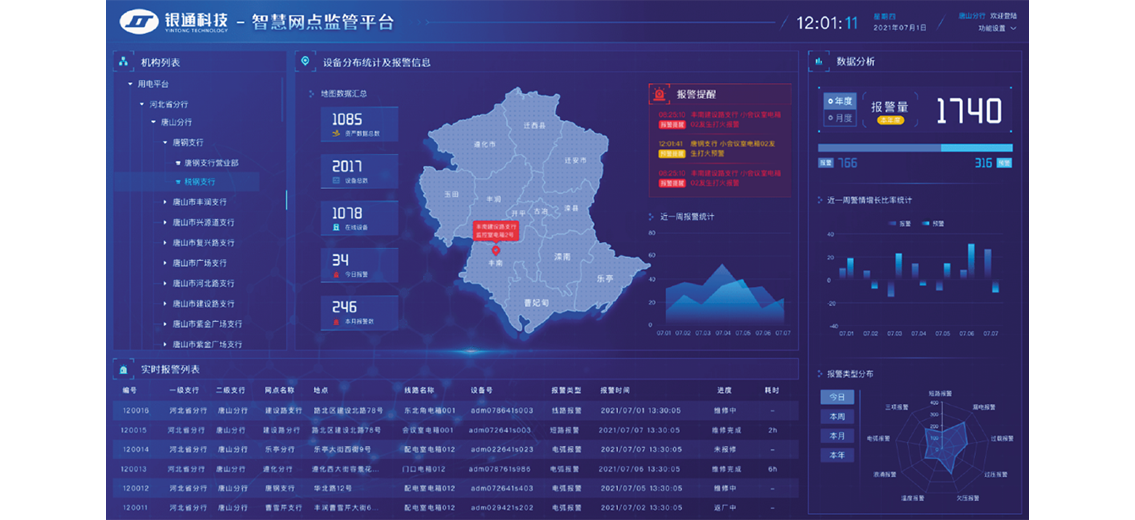1135x520 pixels.
Task: Click the 实时报警列表 header icon
Action: (123, 368)
